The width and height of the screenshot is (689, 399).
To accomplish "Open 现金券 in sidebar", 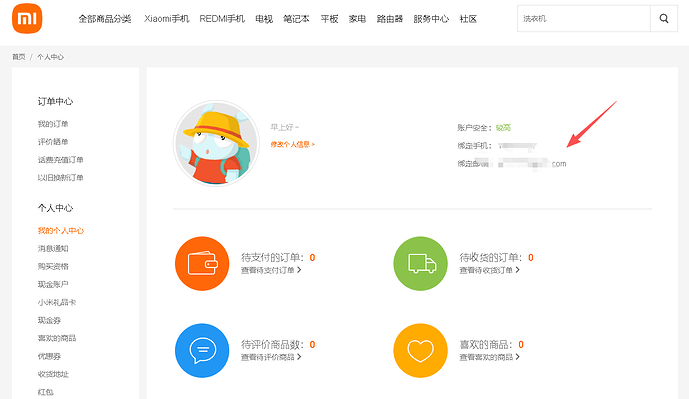I will [x=49, y=320].
